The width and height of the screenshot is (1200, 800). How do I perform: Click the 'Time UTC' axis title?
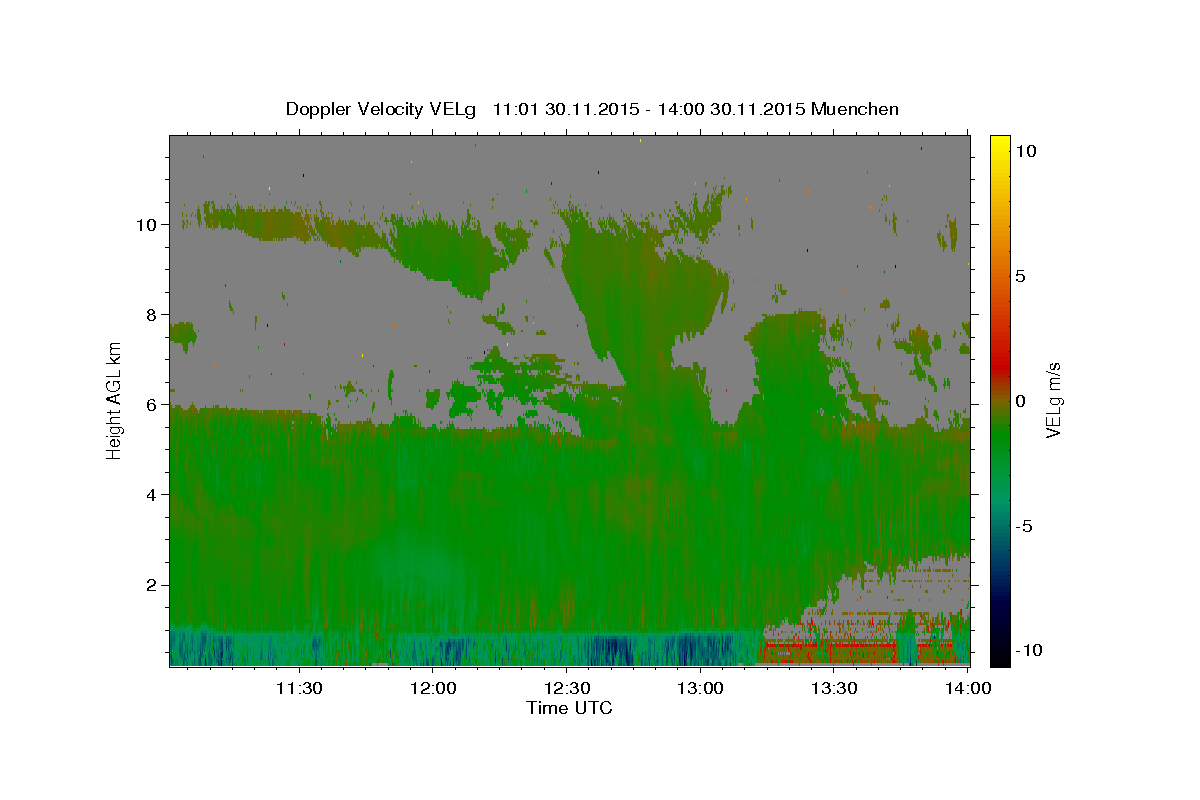569,708
